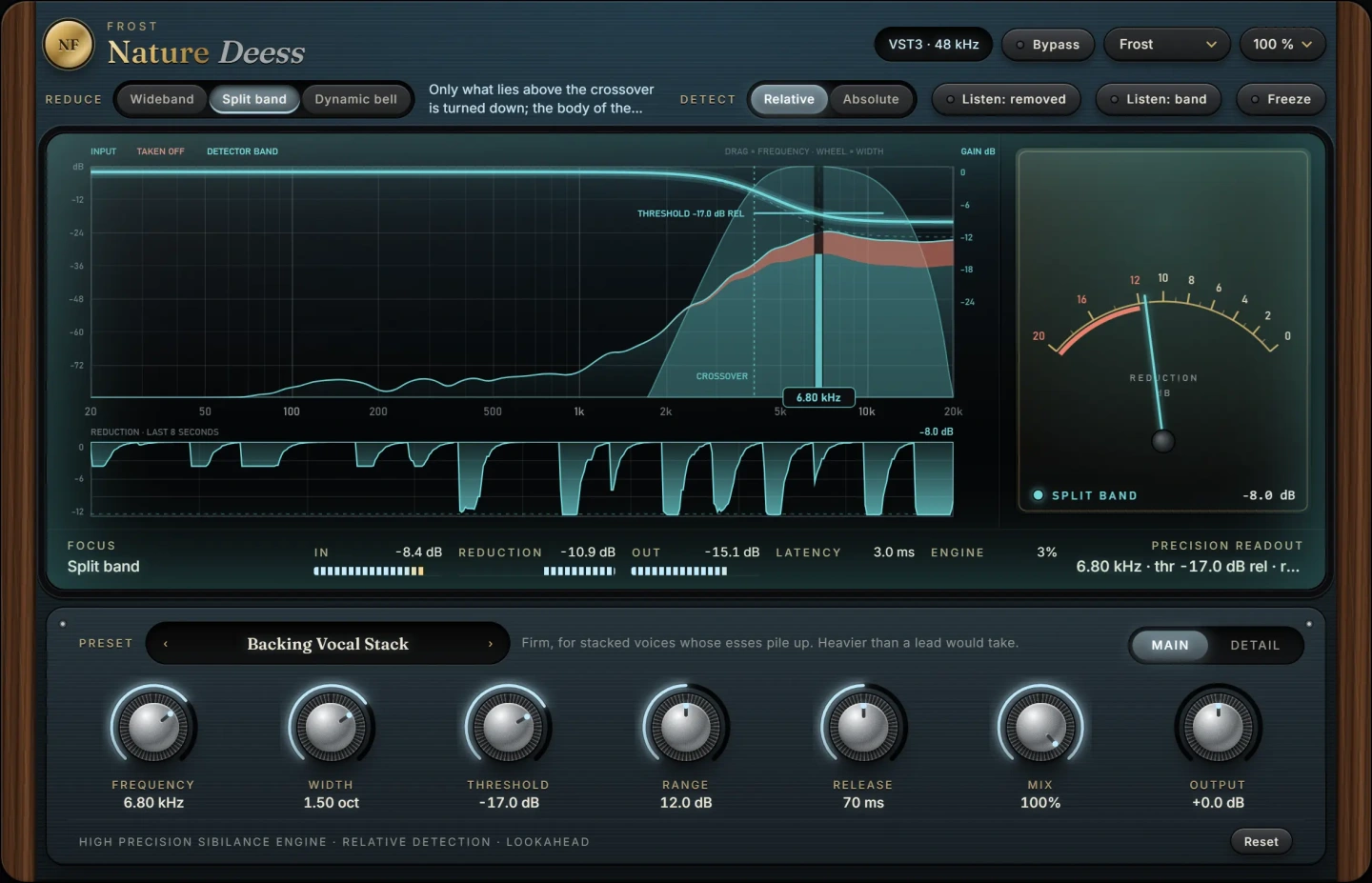
Task: Switch to Dynamic bell reduce mode
Action: [356, 99]
